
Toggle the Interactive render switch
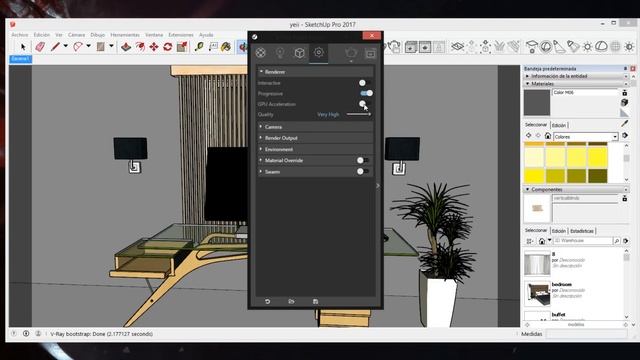pyautogui.click(x=365, y=83)
